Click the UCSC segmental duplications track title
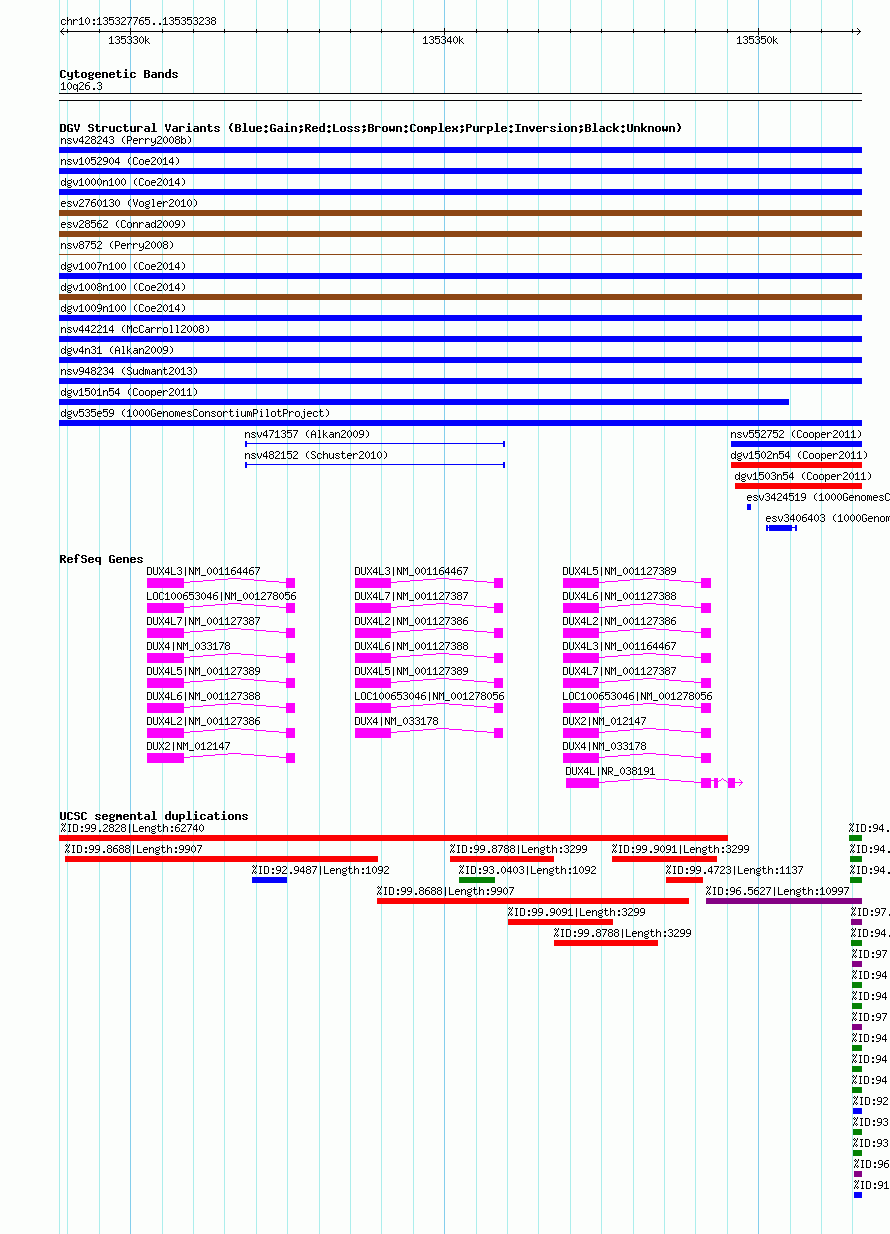Viewport: 890px width, 1234px height. (154, 817)
